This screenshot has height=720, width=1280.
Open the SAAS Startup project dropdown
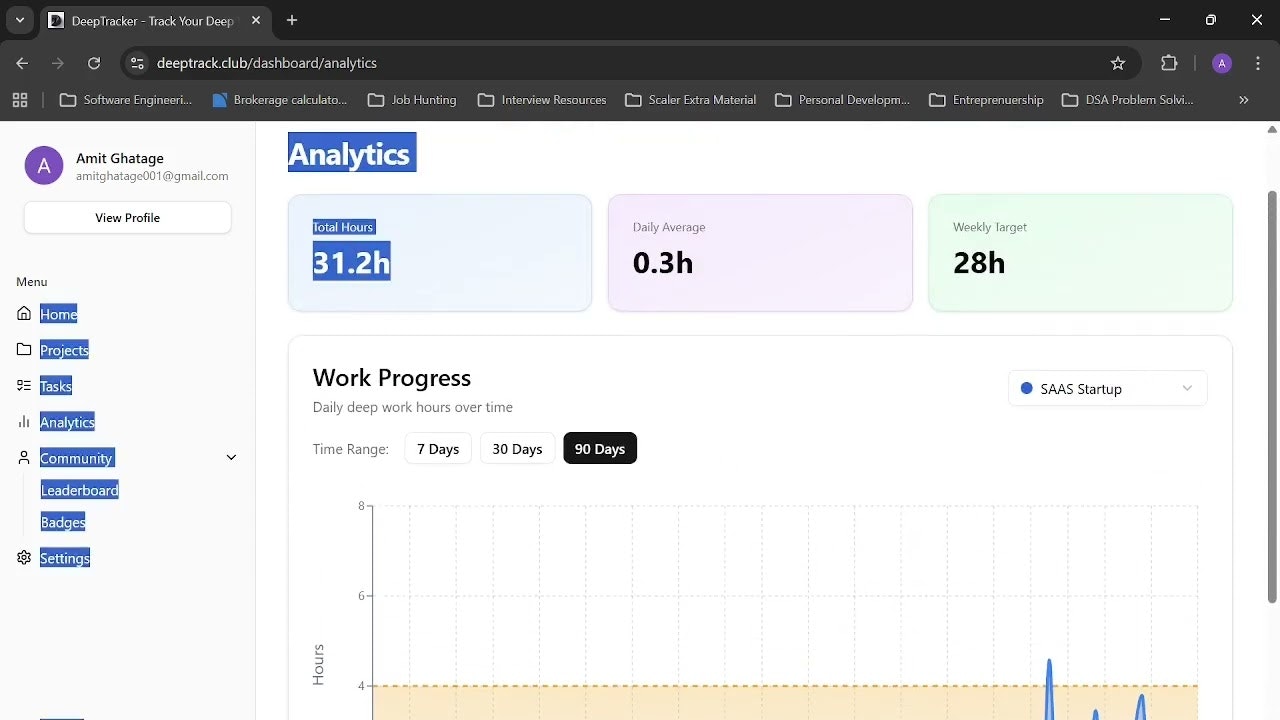point(1108,389)
